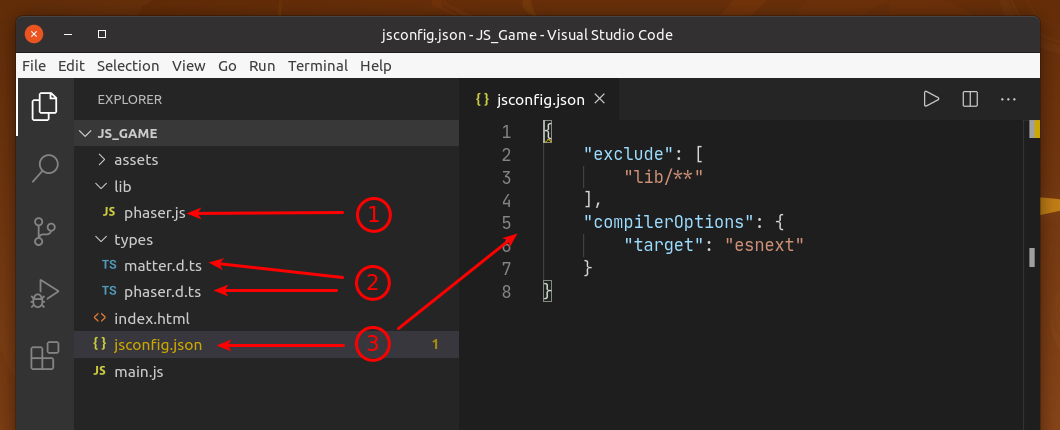Click the Split Editor icon
The image size is (1060, 430).
[969, 99]
